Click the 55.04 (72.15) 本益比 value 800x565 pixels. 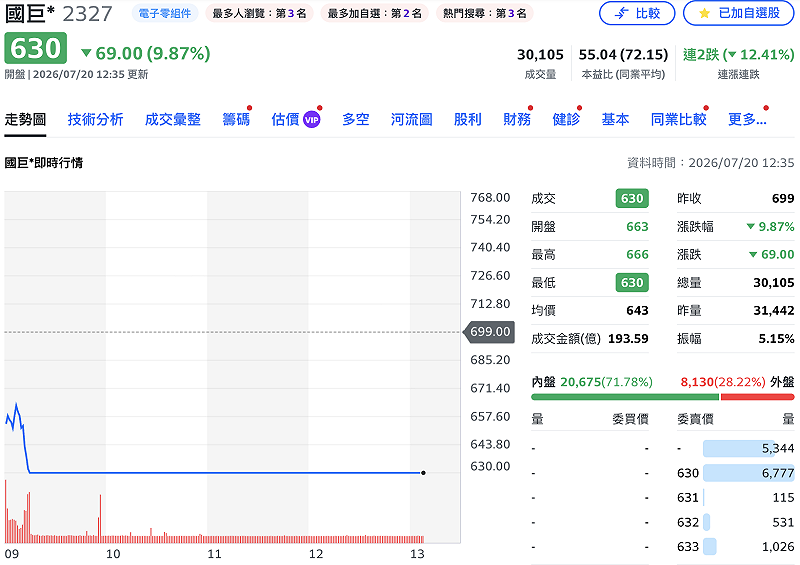point(623,54)
